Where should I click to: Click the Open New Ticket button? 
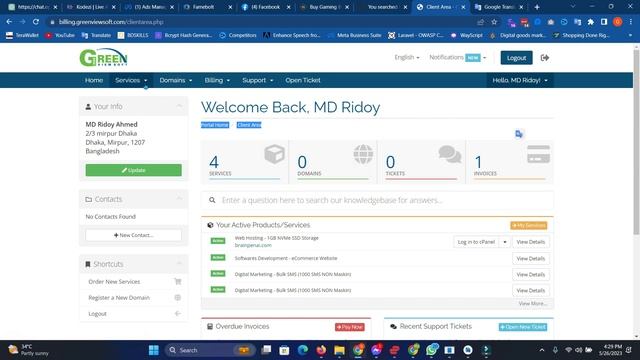pos(523,327)
